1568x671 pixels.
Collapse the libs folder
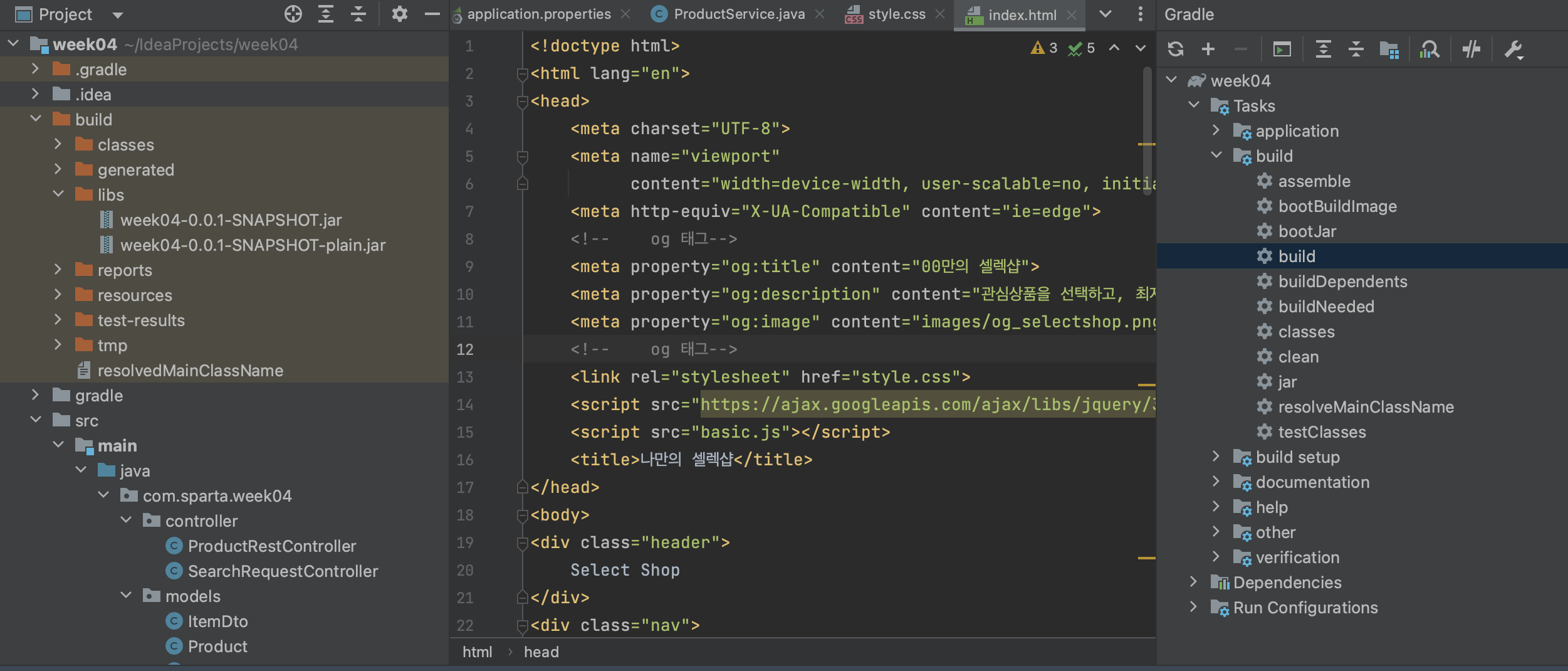pyautogui.click(x=58, y=194)
